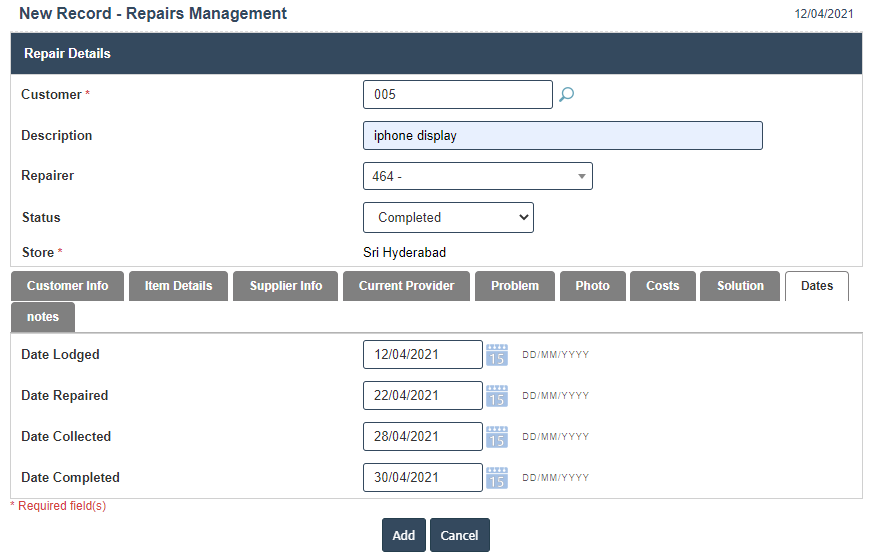Focus the Customer input field
This screenshot has width=875, height=553.
click(x=457, y=95)
